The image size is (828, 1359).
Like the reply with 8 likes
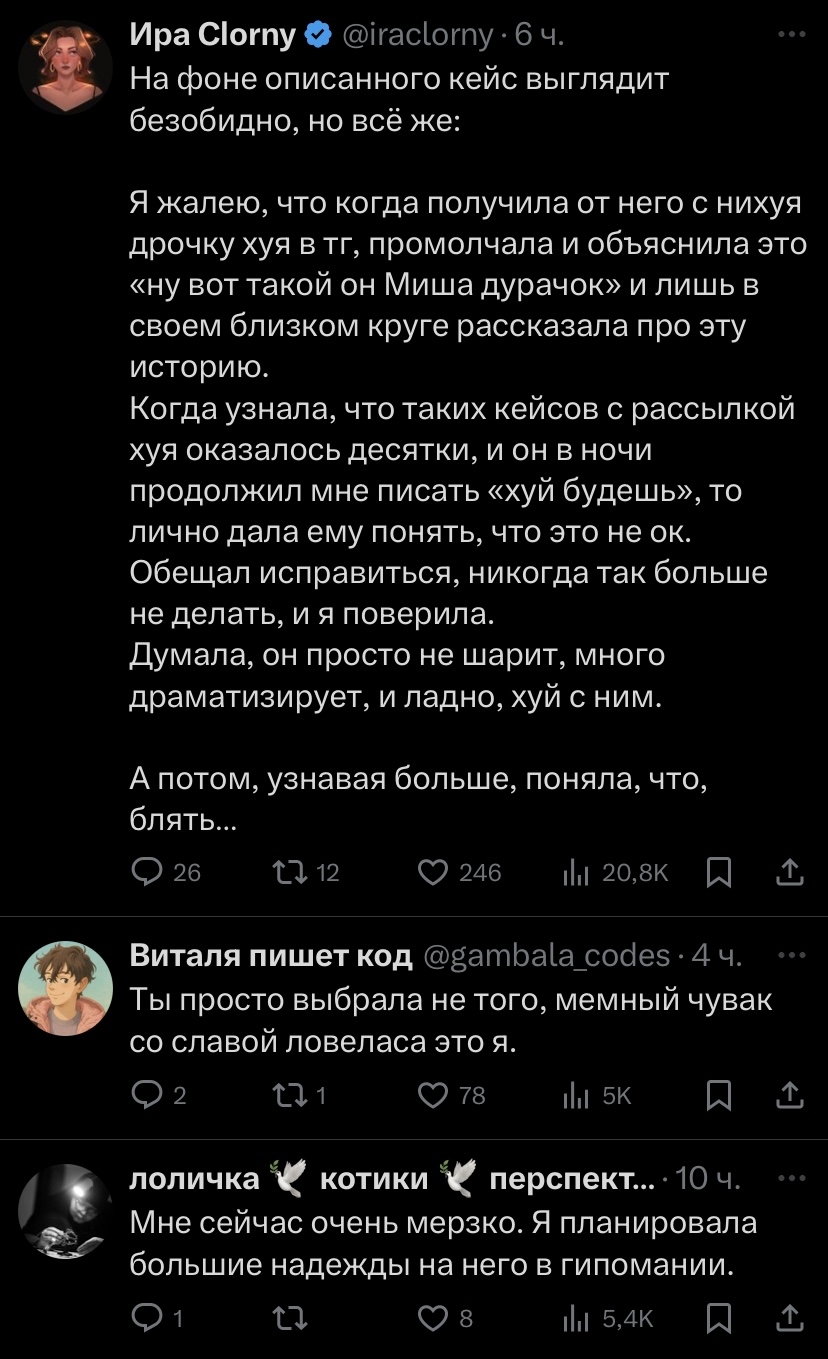[433, 1319]
